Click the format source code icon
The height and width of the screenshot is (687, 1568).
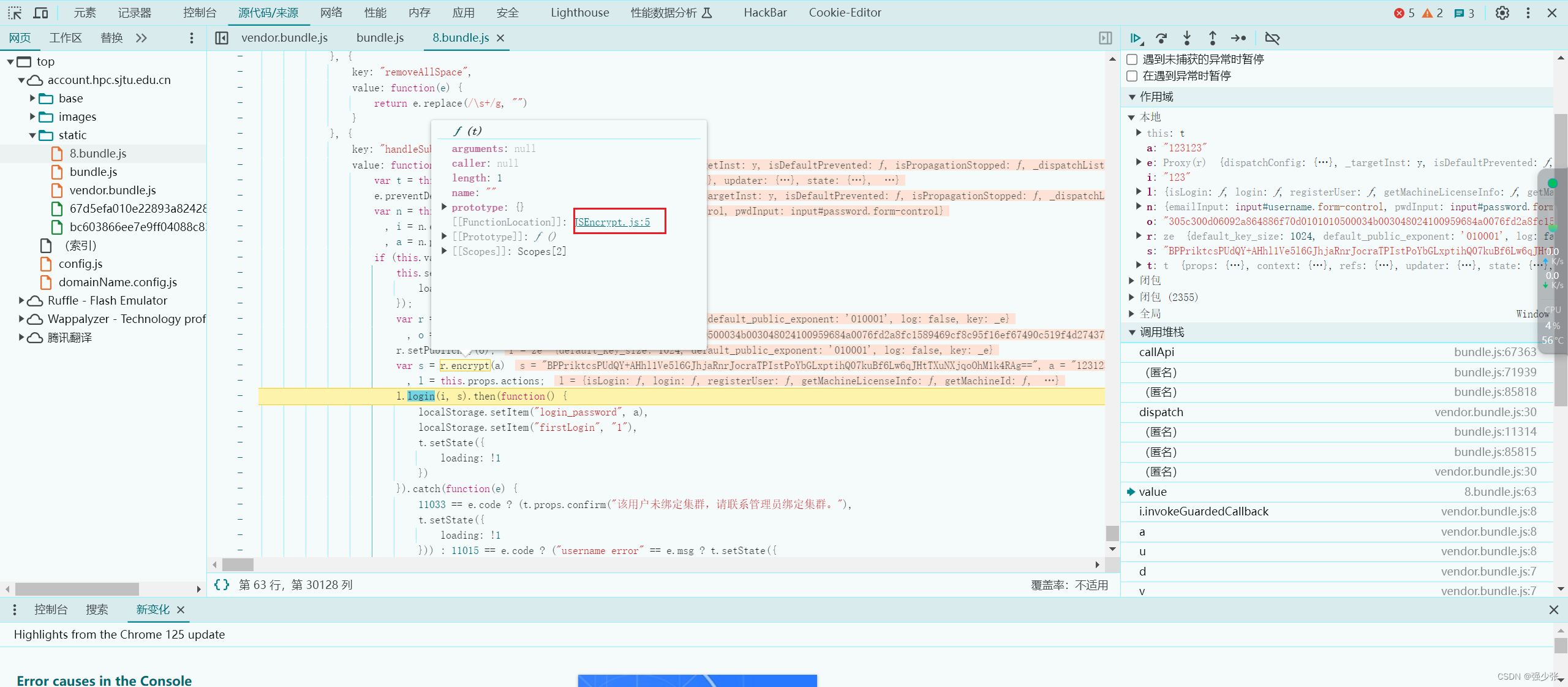coord(225,584)
